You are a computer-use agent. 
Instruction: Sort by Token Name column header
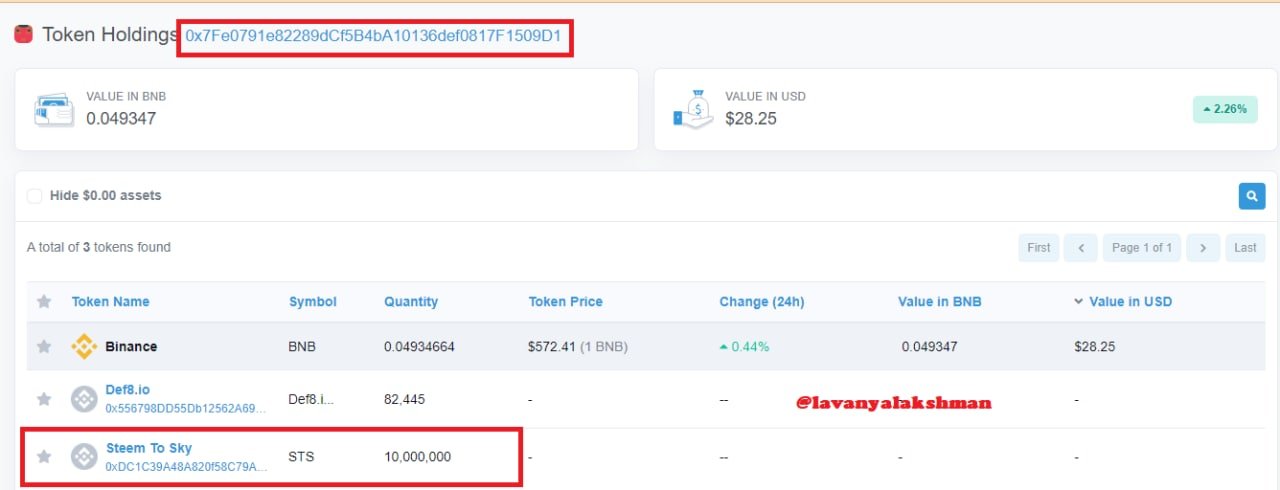110,302
